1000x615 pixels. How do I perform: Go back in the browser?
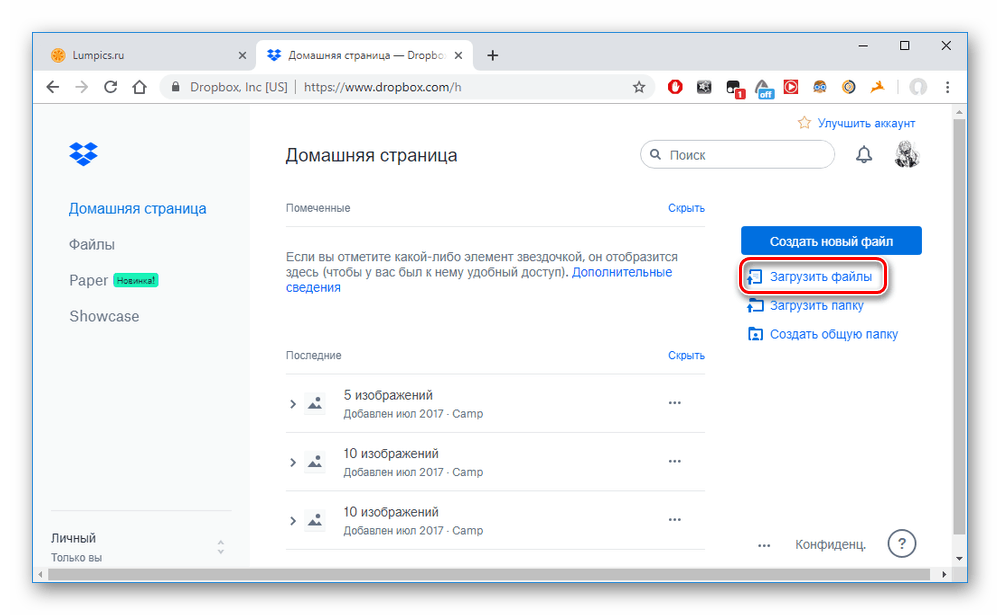(x=53, y=87)
